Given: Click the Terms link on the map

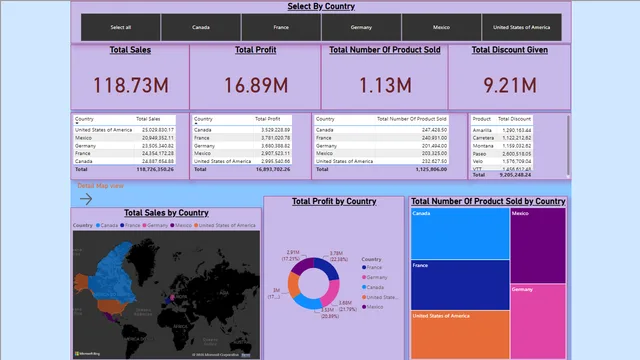Looking at the screenshot, I should click(246, 355).
